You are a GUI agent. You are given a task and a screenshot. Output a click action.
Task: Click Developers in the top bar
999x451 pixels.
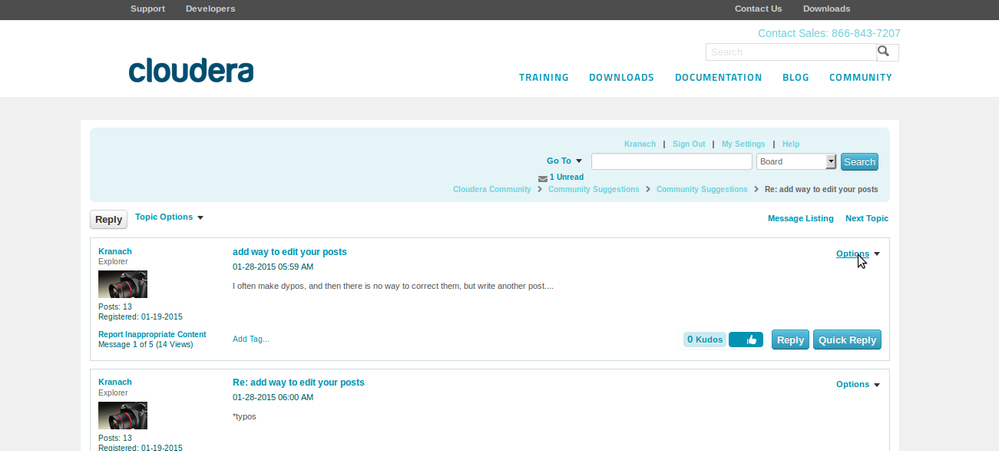pyautogui.click(x=210, y=9)
